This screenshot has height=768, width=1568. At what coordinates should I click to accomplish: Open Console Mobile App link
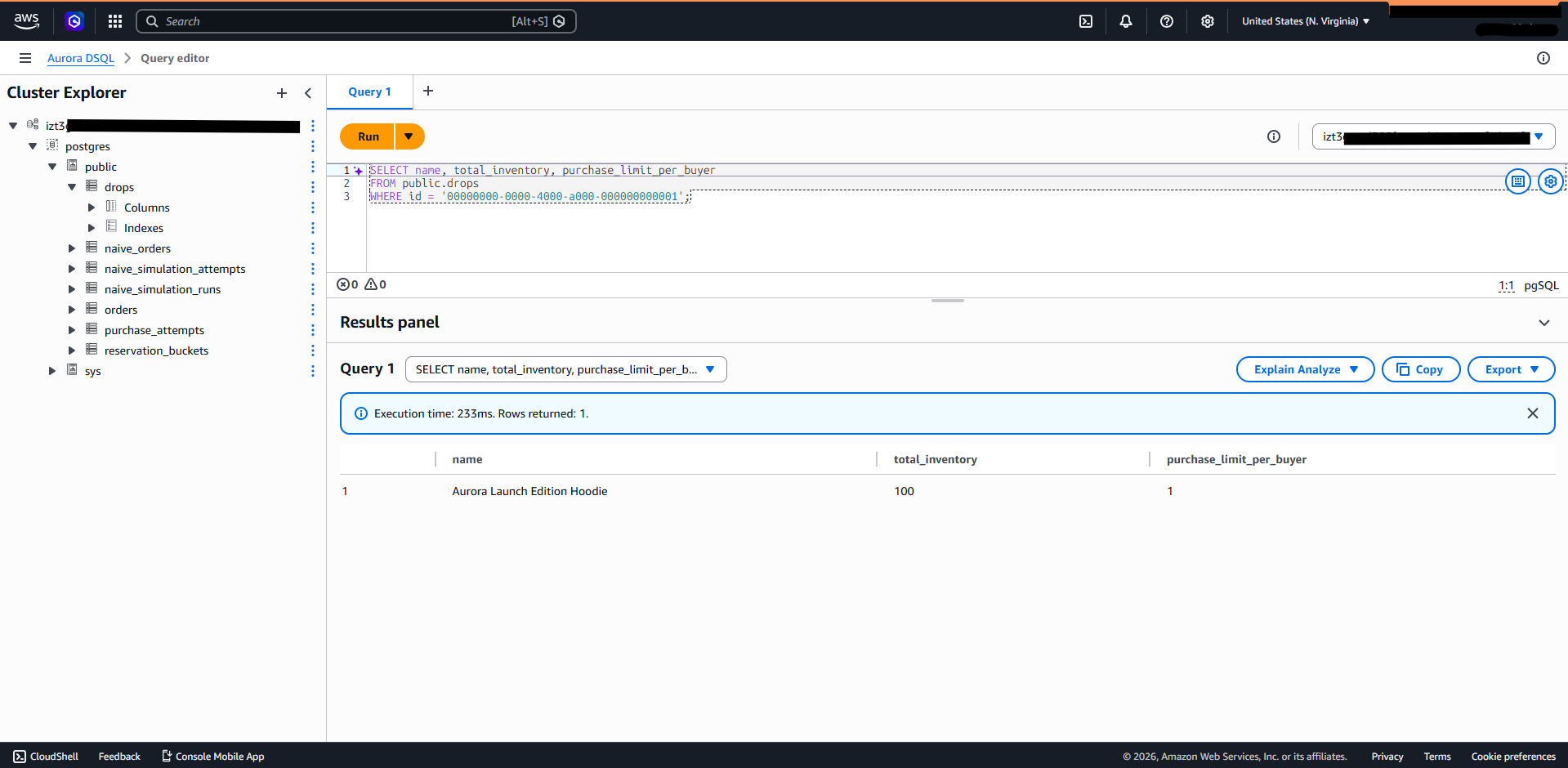coord(213,757)
